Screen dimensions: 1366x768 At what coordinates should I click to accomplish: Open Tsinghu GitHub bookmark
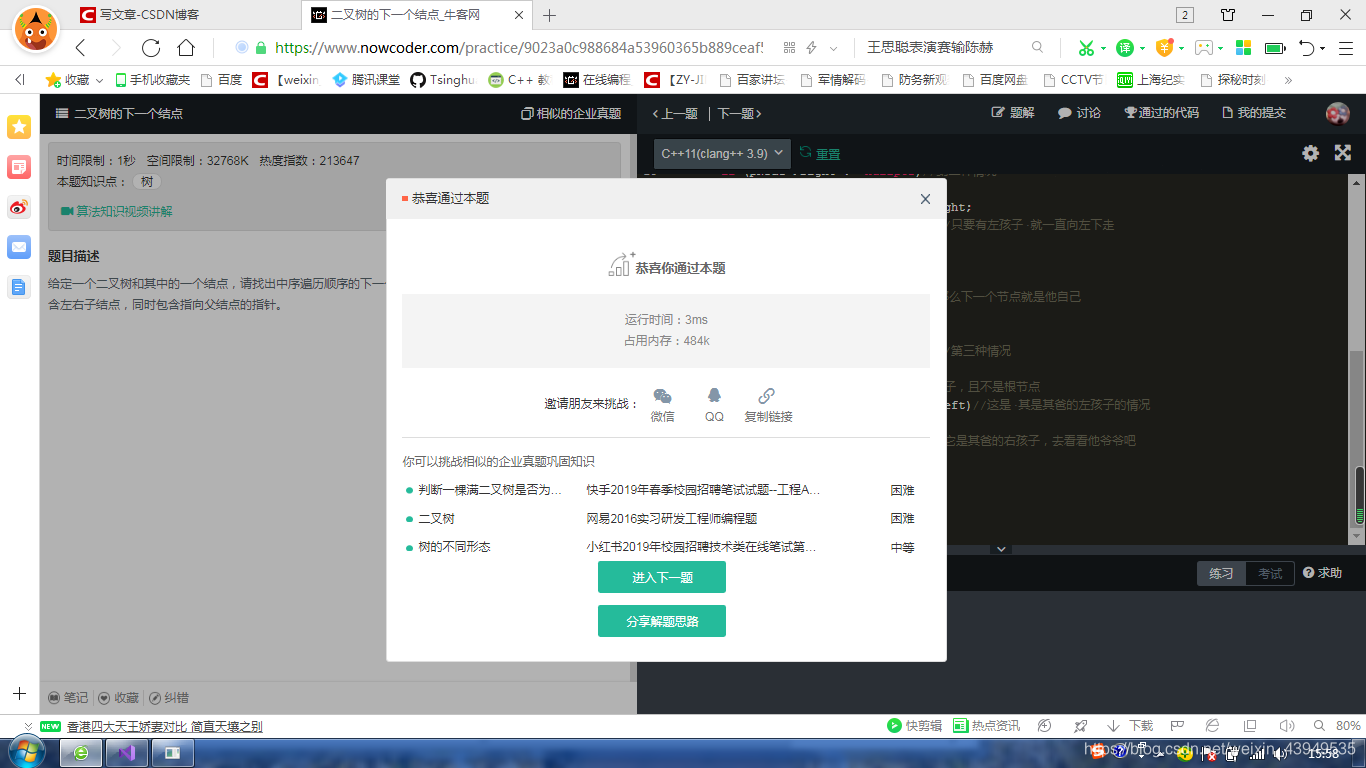coord(443,80)
